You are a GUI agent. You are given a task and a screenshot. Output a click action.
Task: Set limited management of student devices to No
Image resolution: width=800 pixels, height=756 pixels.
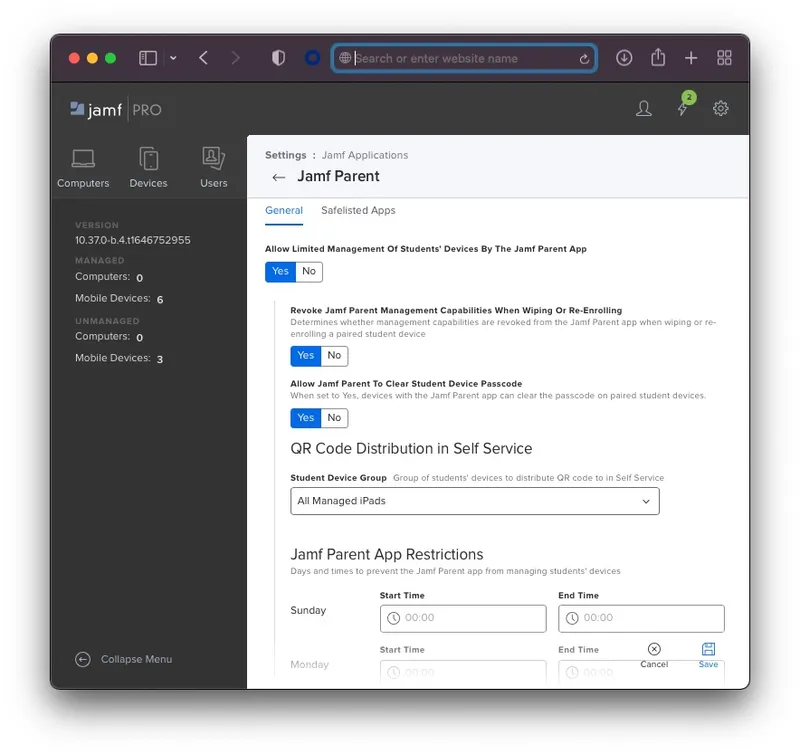point(308,271)
